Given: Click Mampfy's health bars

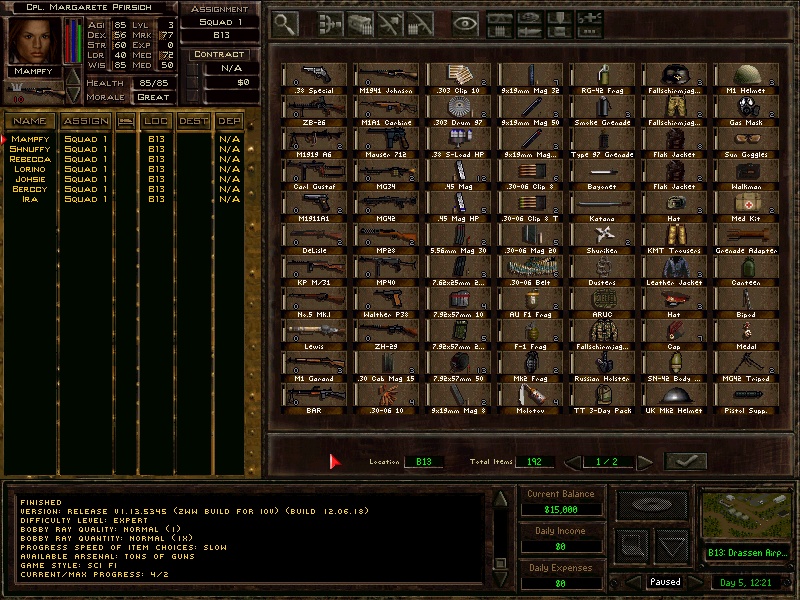Looking at the screenshot, I should 73,41.
